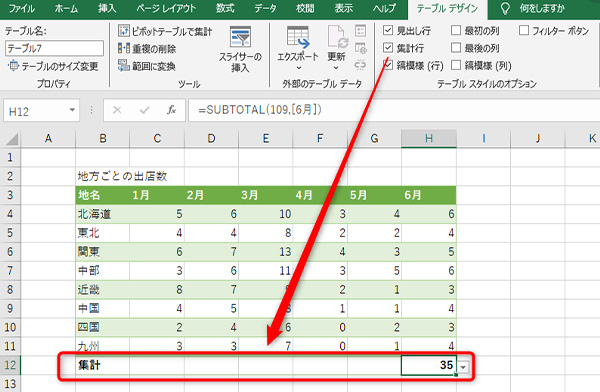600x392 pixels.
Task: Click ピボットテーブルで集計 button label
Action: tap(172, 31)
